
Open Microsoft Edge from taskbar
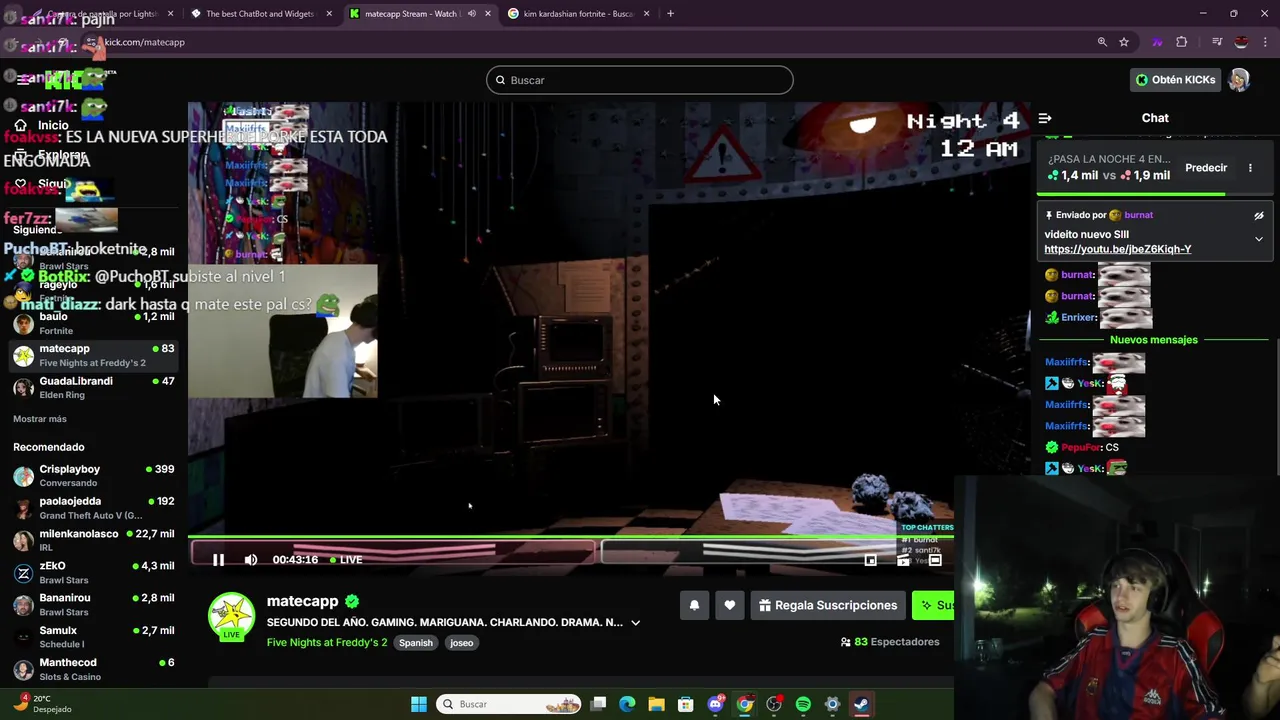click(x=627, y=704)
